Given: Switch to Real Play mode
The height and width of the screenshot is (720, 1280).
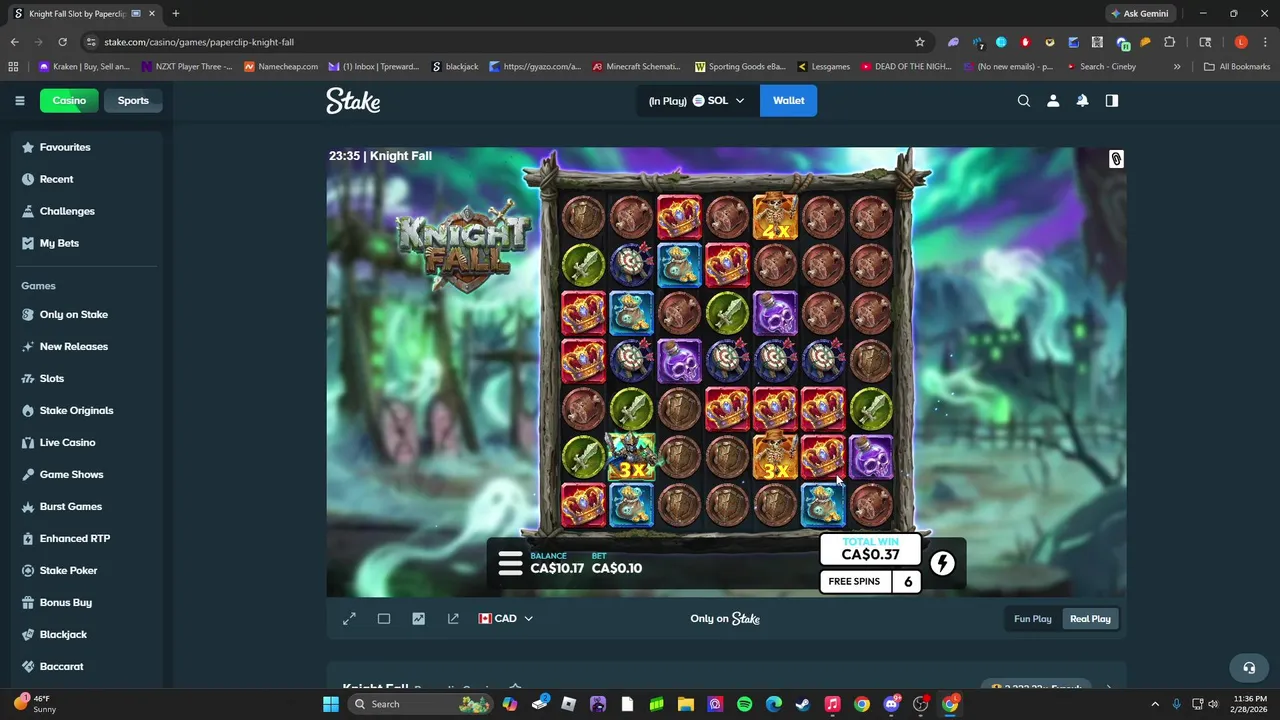Looking at the screenshot, I should click(x=1090, y=619).
